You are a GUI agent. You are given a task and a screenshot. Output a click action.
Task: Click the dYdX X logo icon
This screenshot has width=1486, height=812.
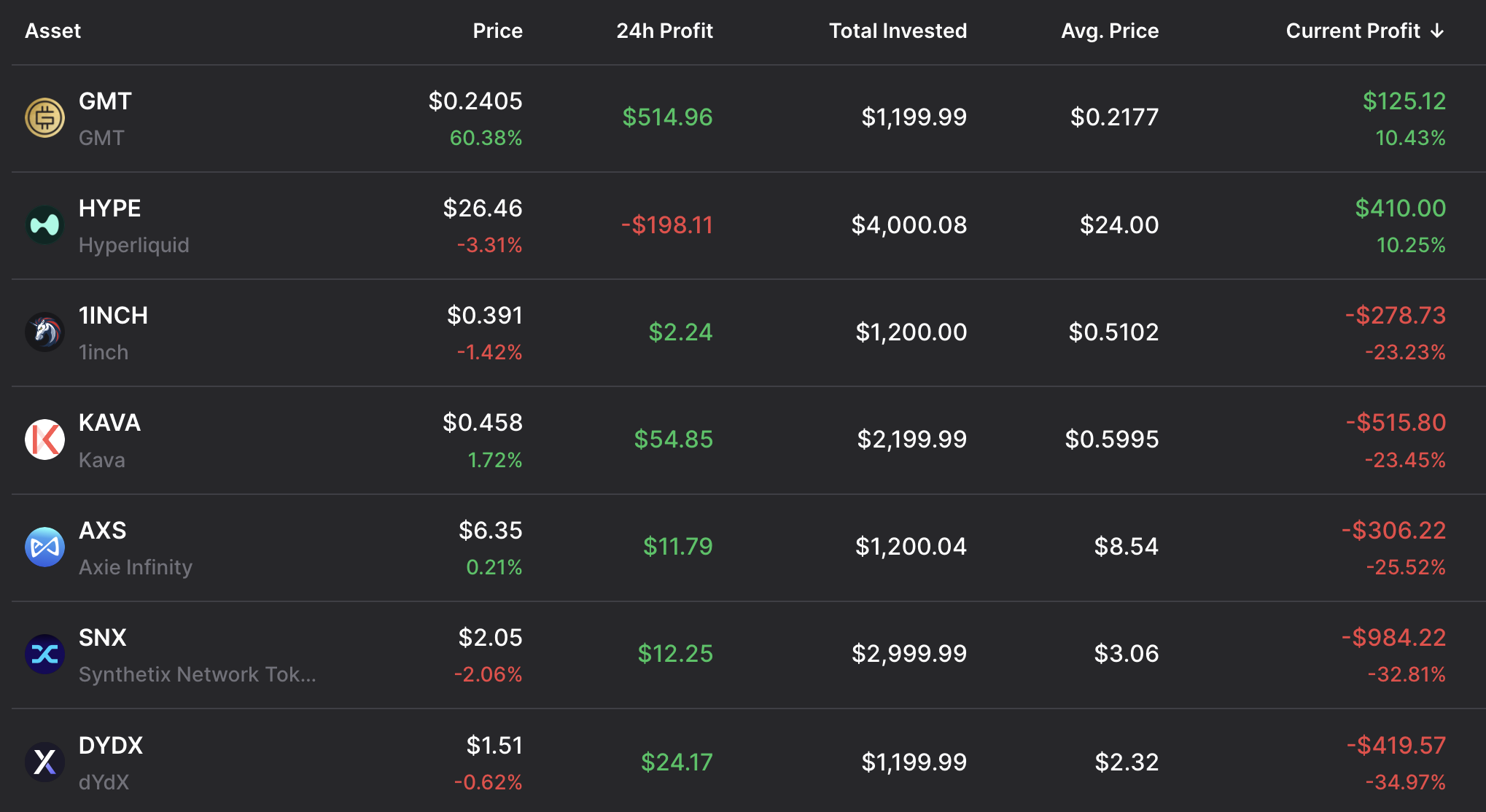[44, 762]
